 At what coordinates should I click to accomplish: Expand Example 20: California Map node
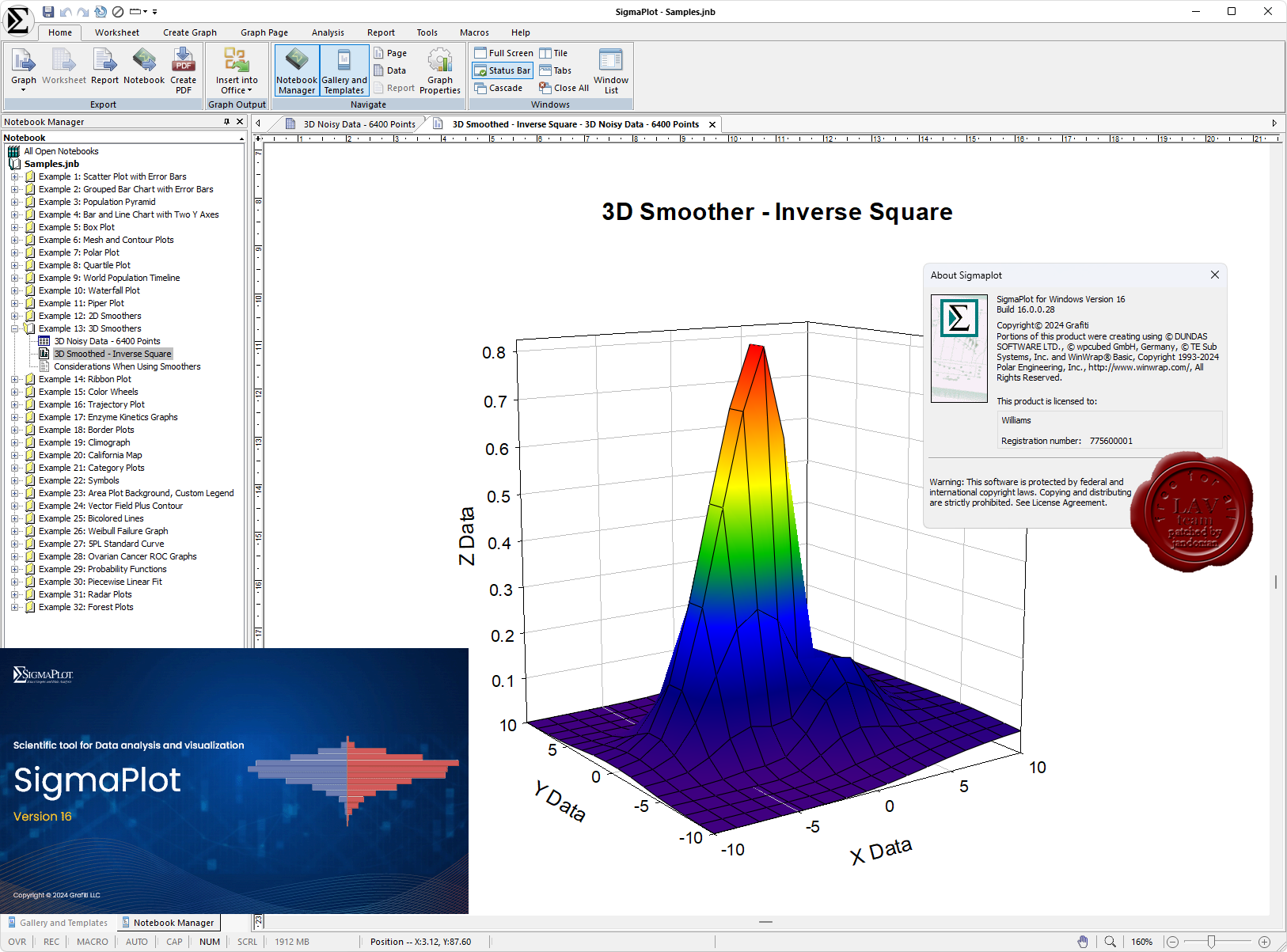(14, 455)
